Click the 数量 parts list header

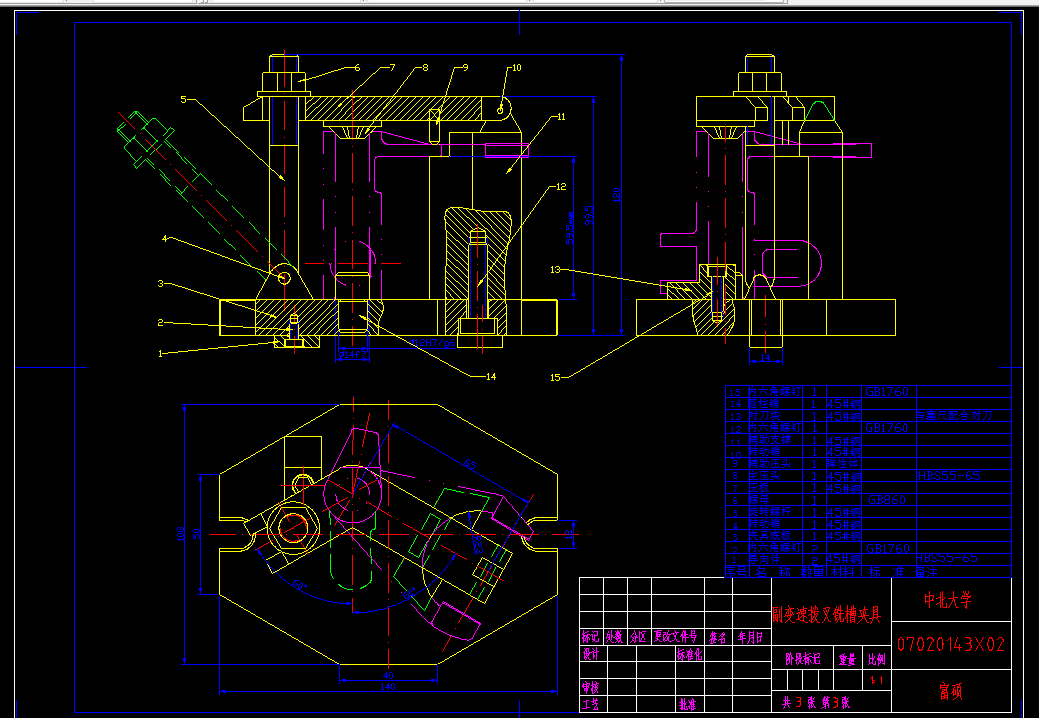[813, 572]
